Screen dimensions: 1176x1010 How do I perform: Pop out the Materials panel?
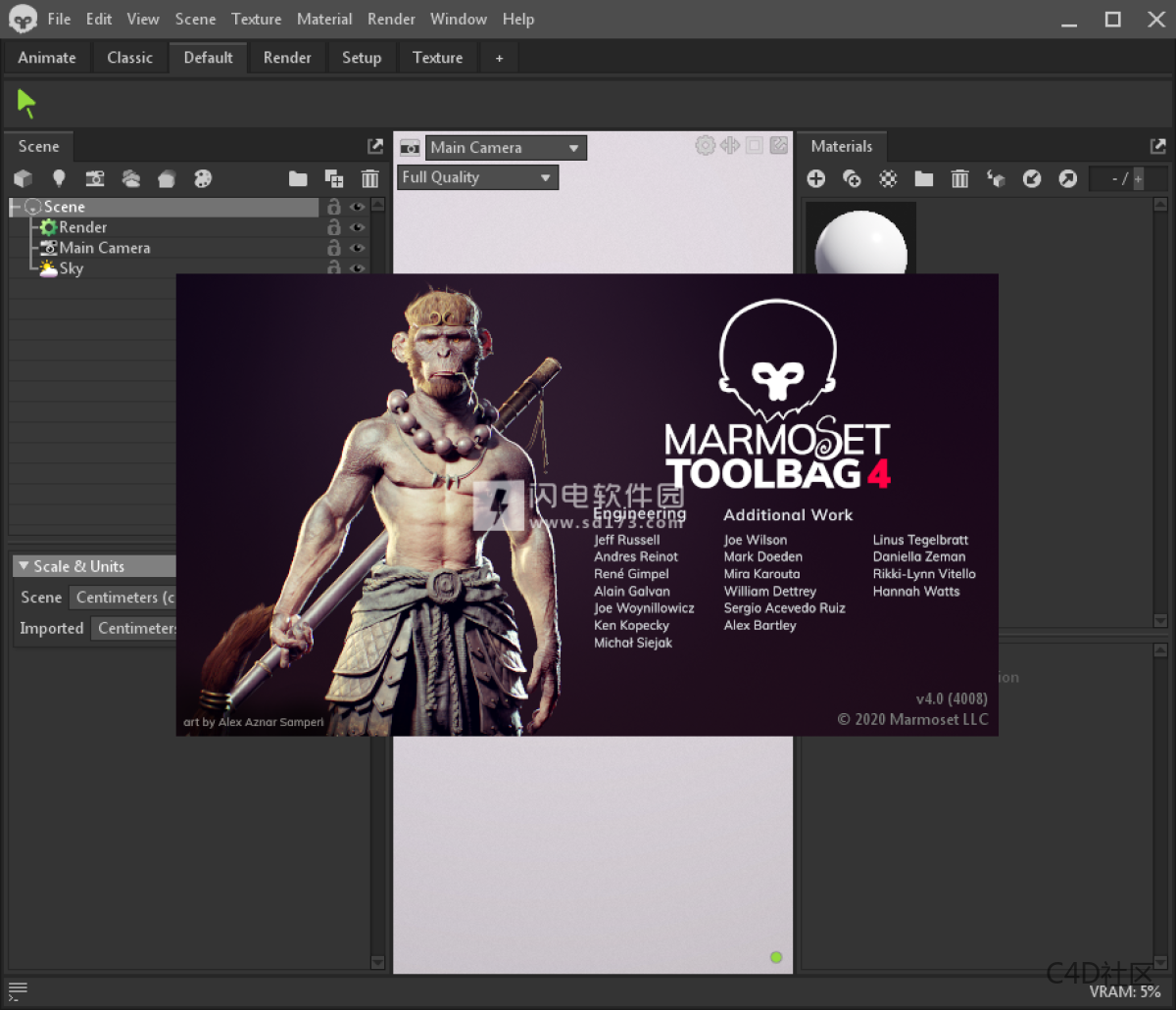(x=1157, y=145)
